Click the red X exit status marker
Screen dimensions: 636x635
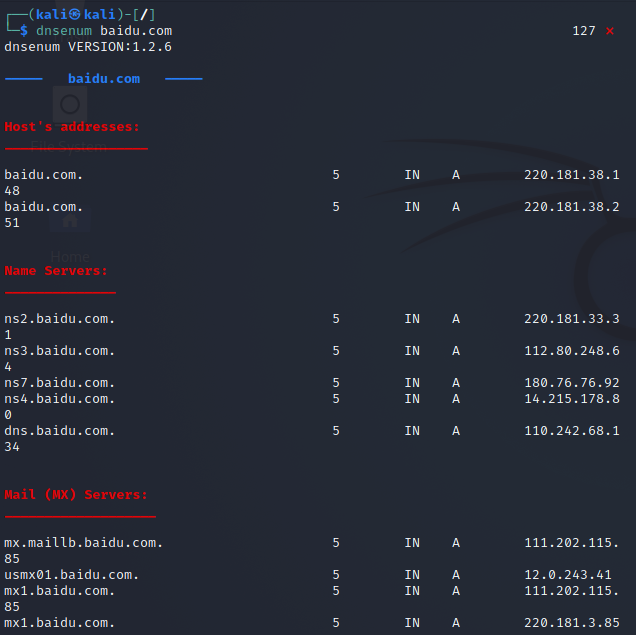[610, 31]
